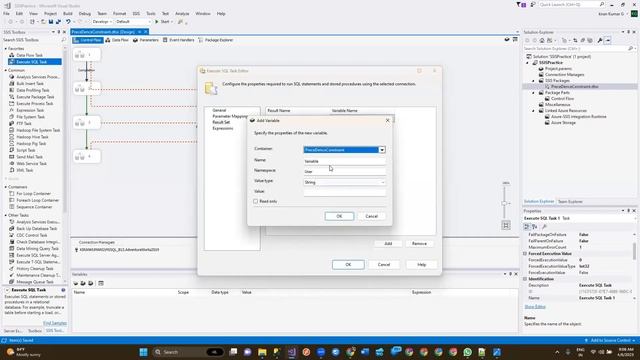The width and height of the screenshot is (640, 360).
Task: Click the Find Samples link in toolbox
Action: [55, 323]
